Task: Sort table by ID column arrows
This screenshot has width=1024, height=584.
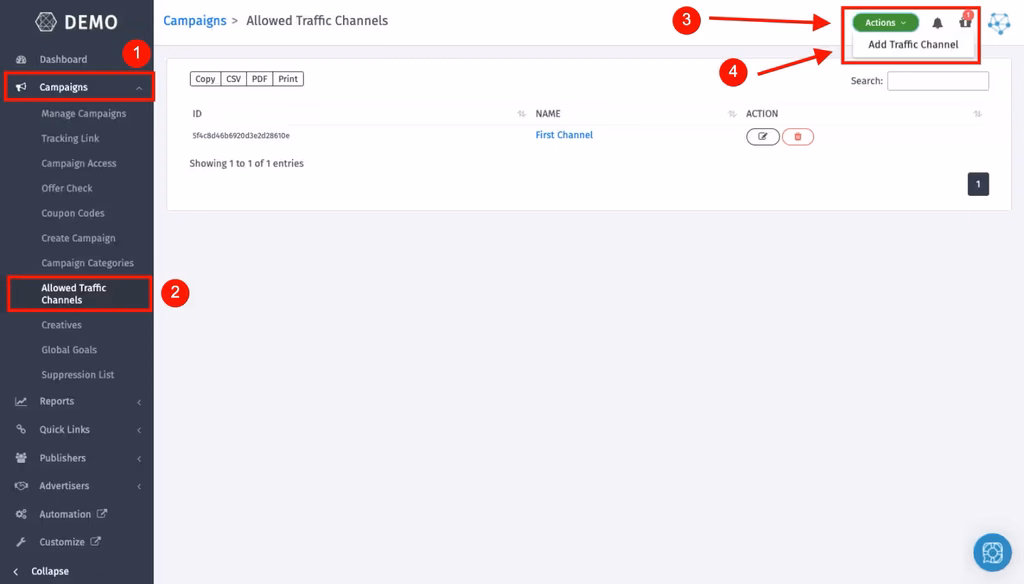Action: pyautogui.click(x=521, y=114)
